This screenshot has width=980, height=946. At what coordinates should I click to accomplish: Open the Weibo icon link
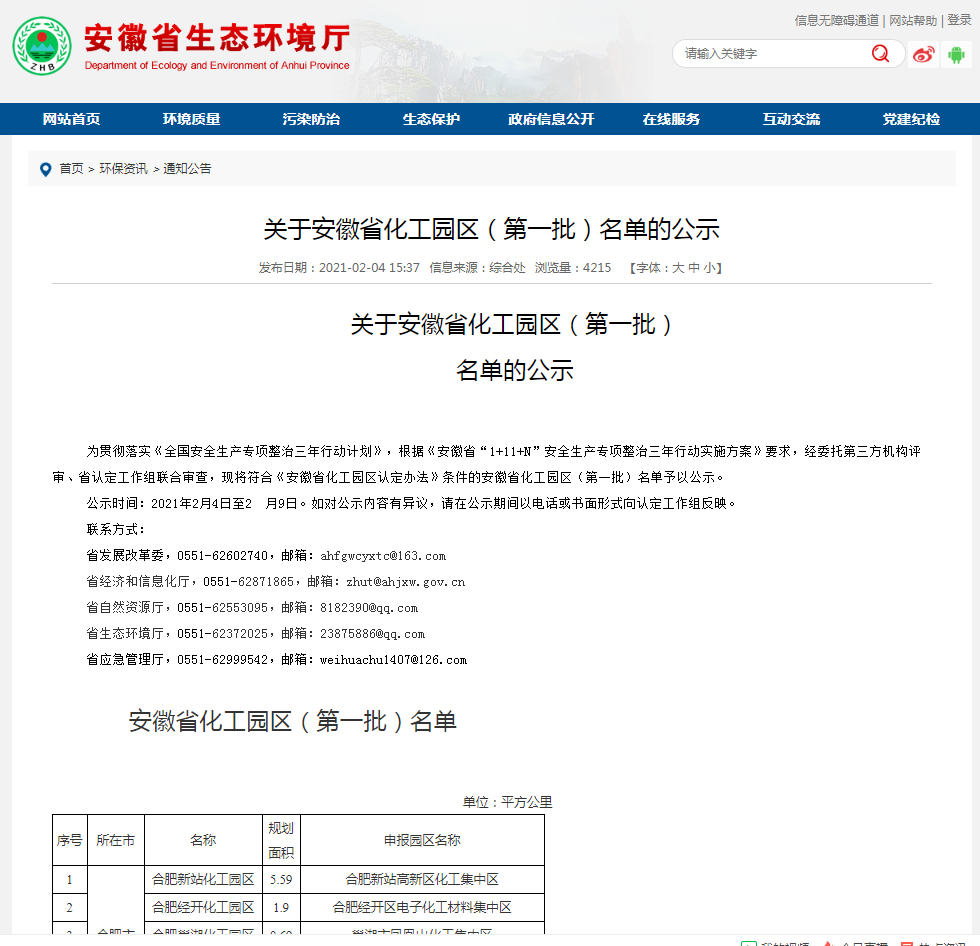pyautogui.click(x=923, y=54)
